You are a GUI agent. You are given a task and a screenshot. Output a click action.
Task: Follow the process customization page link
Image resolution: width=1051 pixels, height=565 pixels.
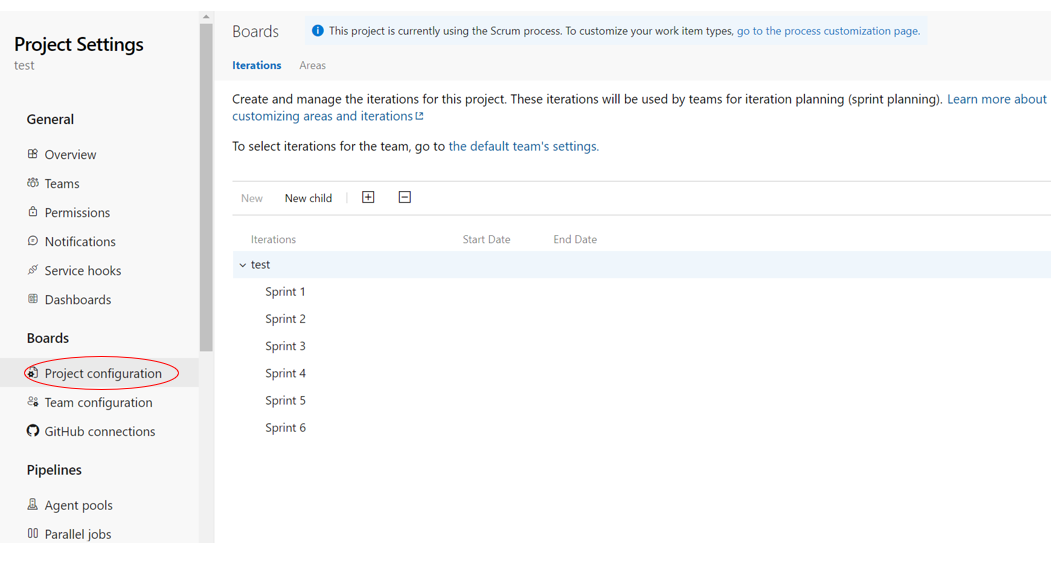pyautogui.click(x=828, y=31)
